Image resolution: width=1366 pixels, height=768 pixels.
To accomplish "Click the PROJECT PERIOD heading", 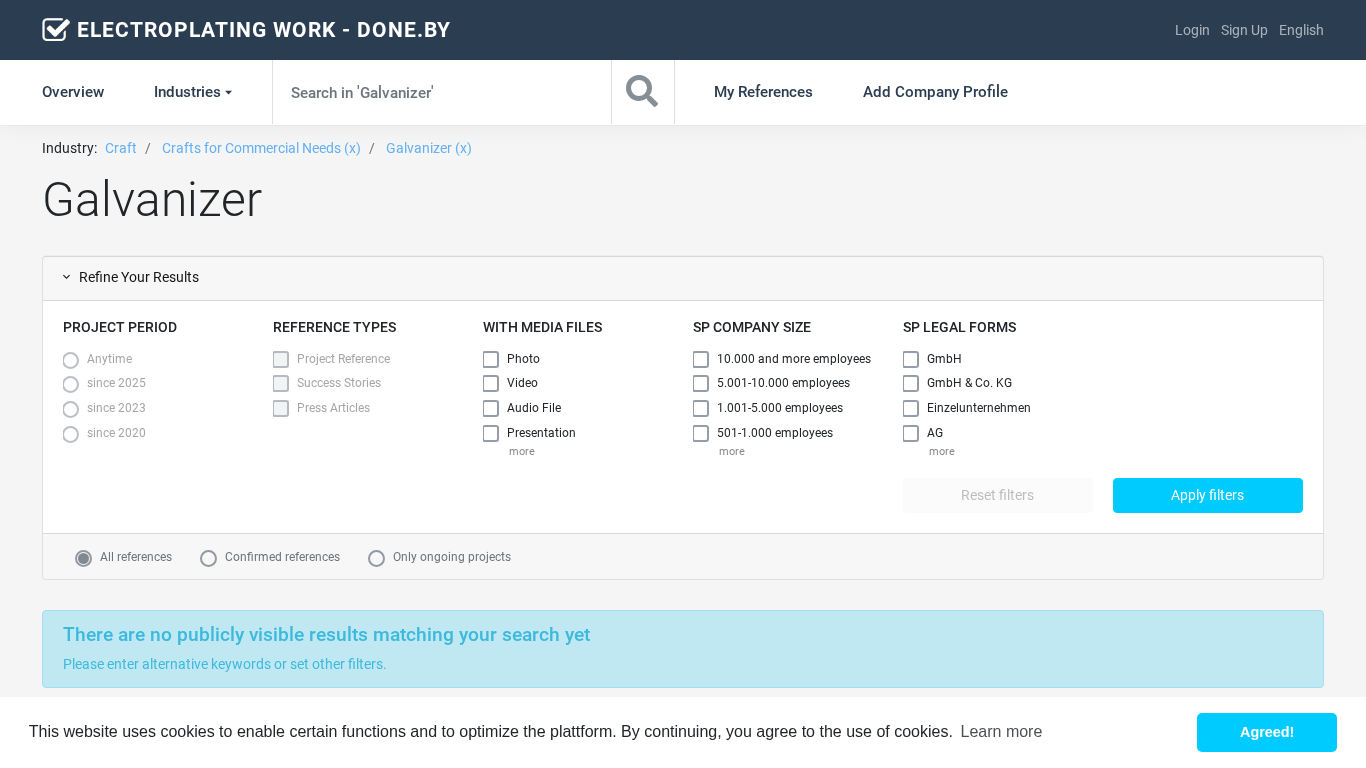I will [x=120, y=327].
